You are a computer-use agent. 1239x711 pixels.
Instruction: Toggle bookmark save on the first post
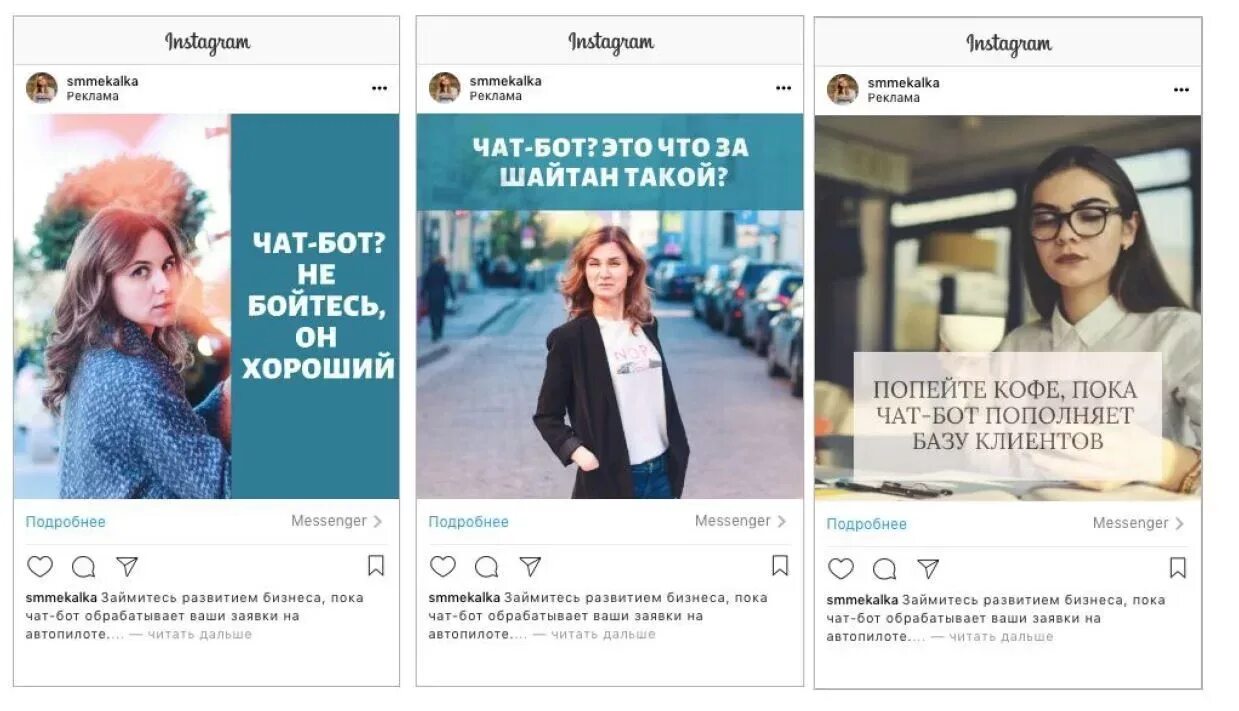pos(376,566)
